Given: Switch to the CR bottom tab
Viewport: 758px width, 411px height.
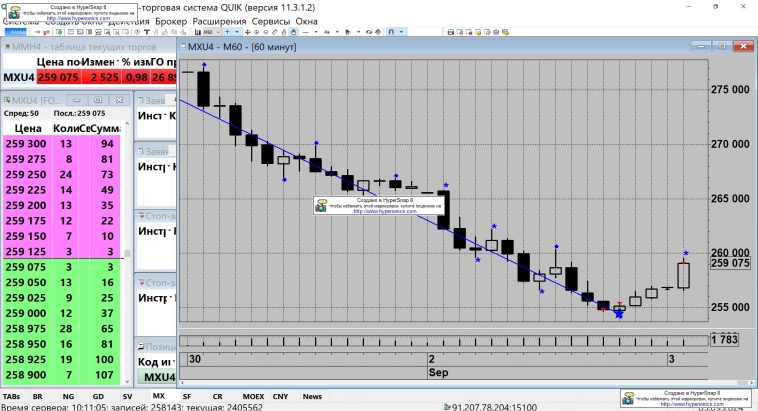Looking at the screenshot, I should (x=218, y=396).
